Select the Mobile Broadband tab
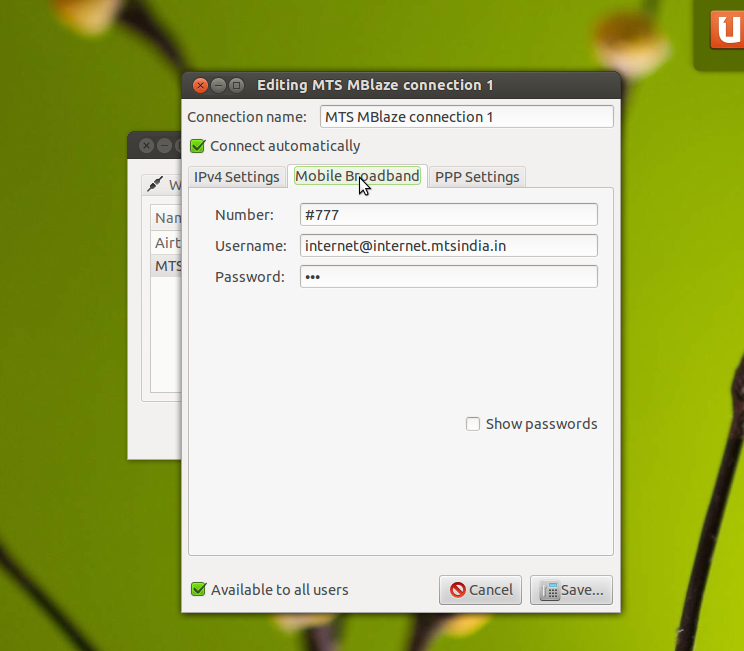744x651 pixels. tap(357, 176)
